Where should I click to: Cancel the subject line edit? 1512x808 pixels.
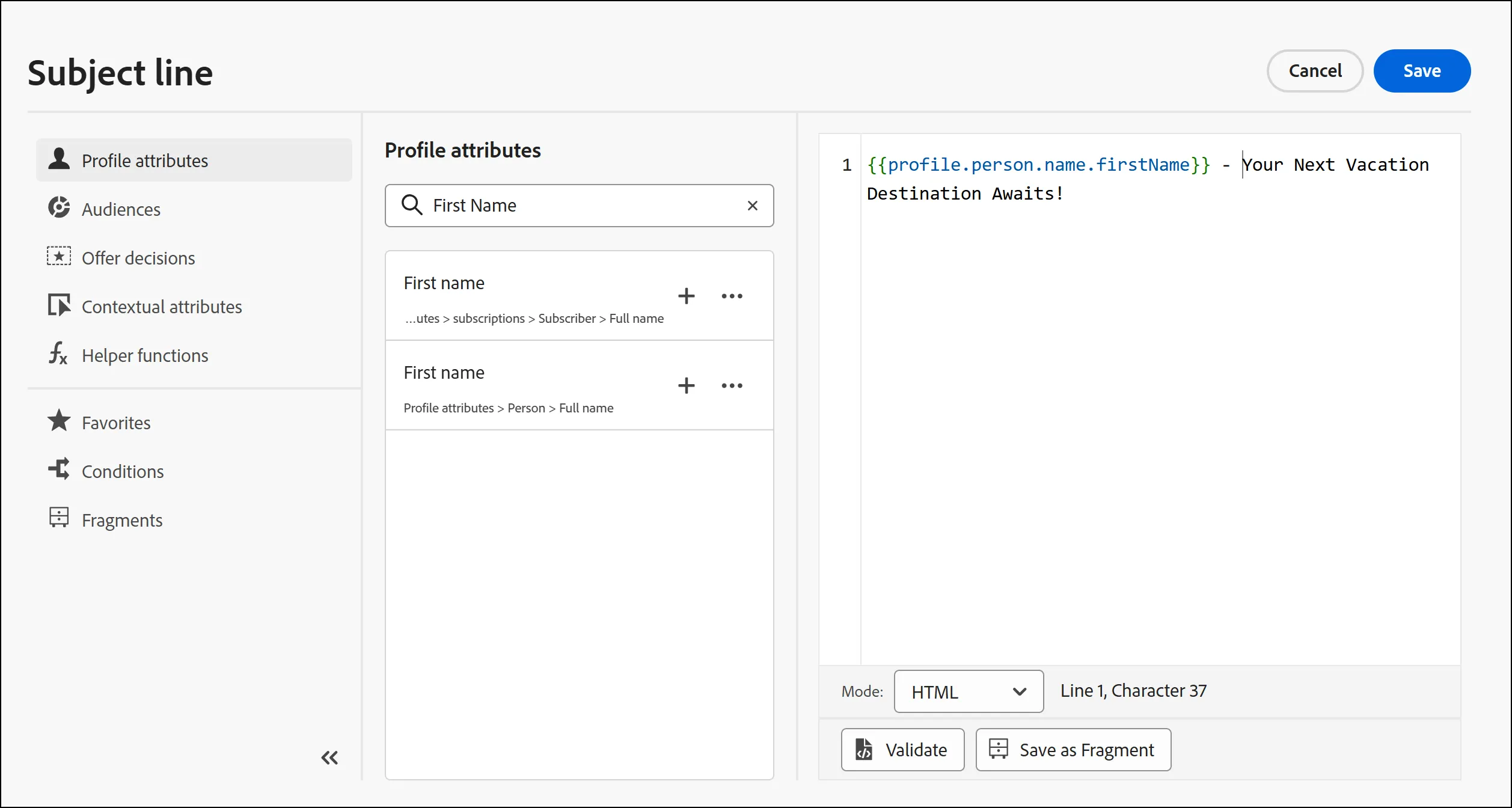pos(1315,71)
